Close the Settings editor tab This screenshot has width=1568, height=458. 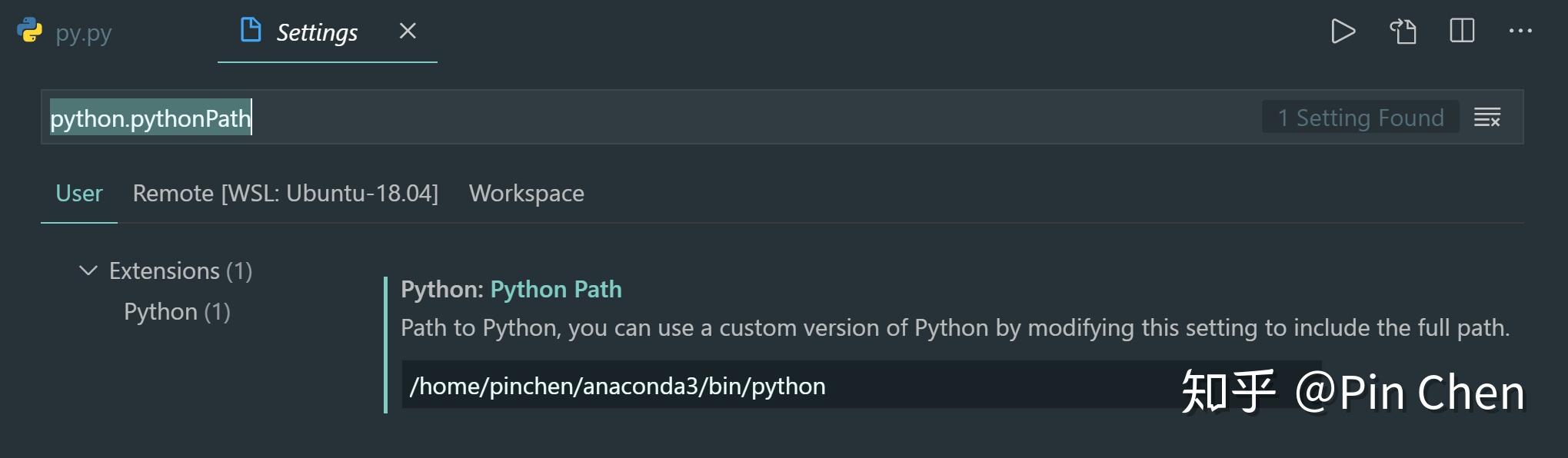point(408,32)
